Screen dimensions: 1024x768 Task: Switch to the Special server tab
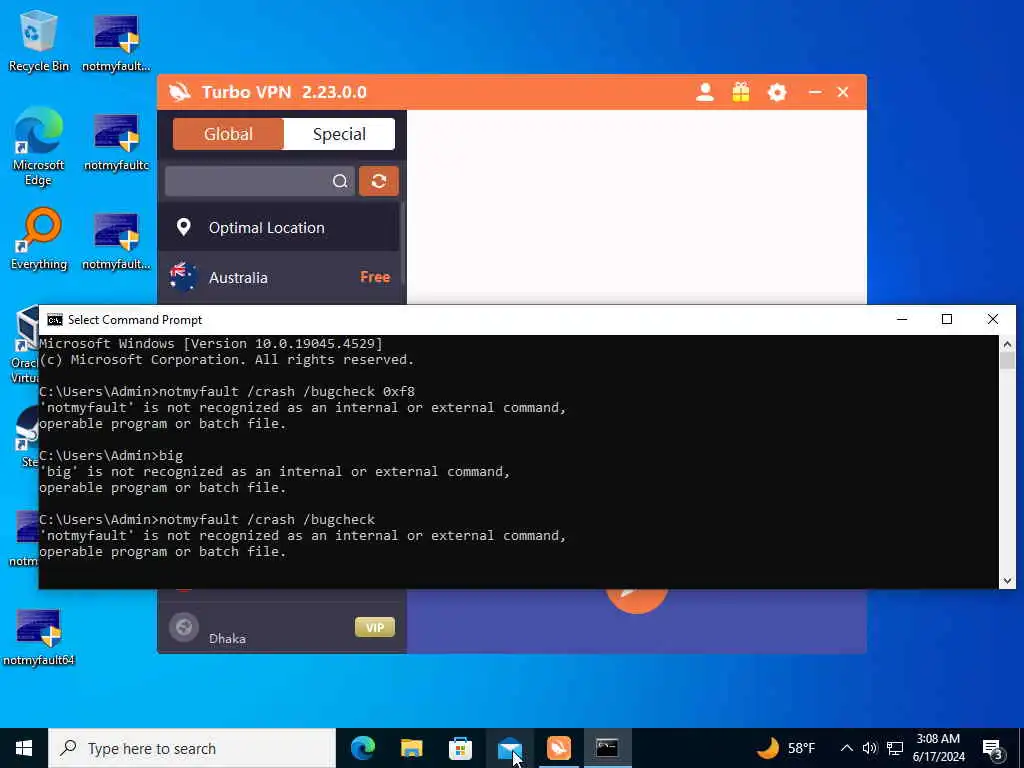(339, 134)
